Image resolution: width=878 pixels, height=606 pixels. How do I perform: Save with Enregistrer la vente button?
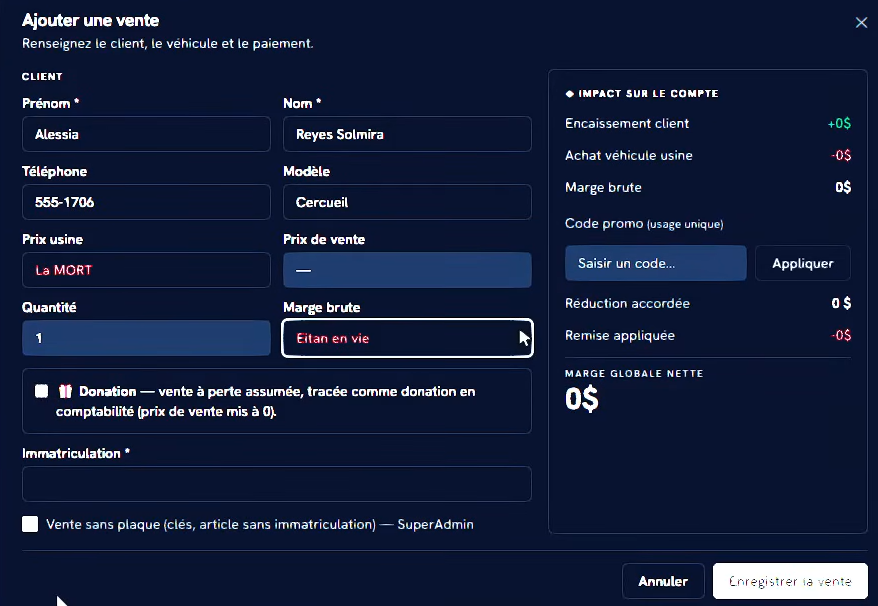click(x=790, y=581)
